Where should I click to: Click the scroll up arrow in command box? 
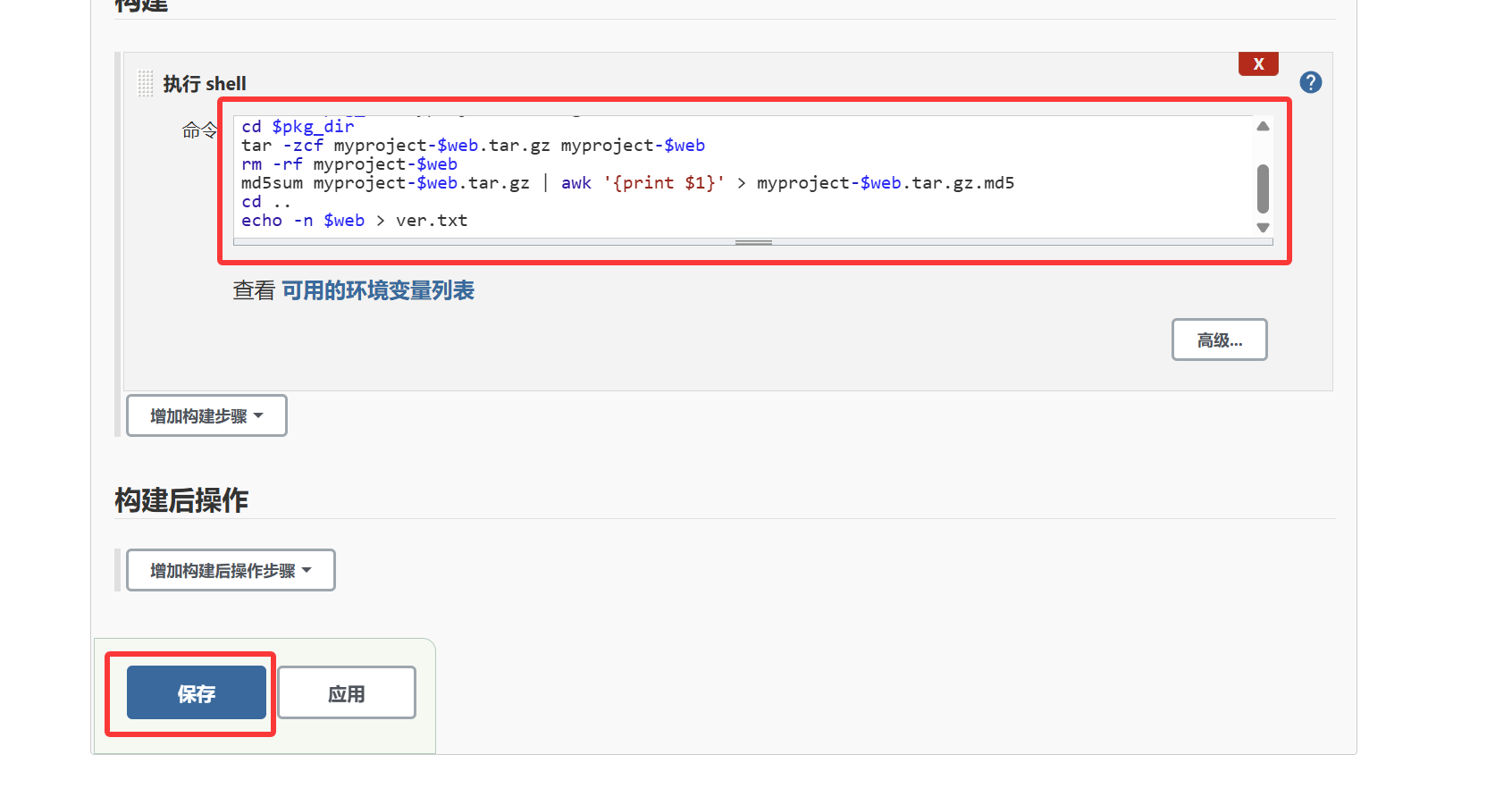point(1263,126)
